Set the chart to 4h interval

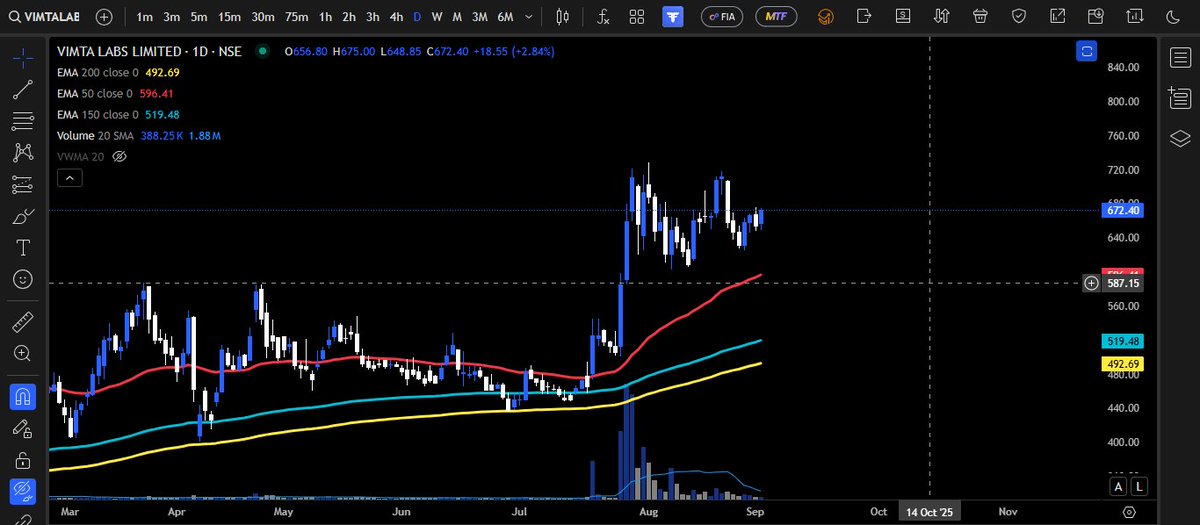[397, 17]
